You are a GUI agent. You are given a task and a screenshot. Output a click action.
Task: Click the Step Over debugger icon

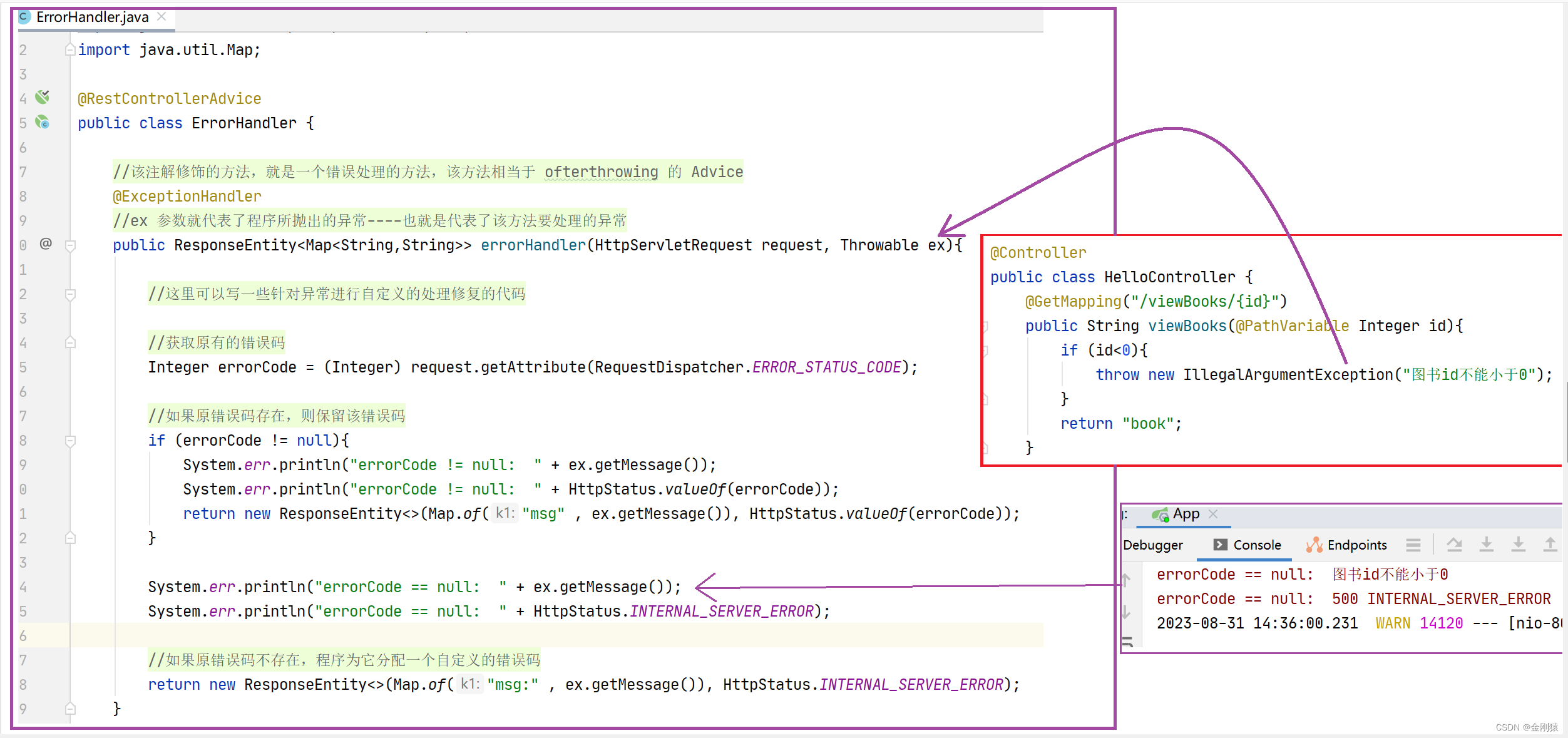tap(1454, 545)
